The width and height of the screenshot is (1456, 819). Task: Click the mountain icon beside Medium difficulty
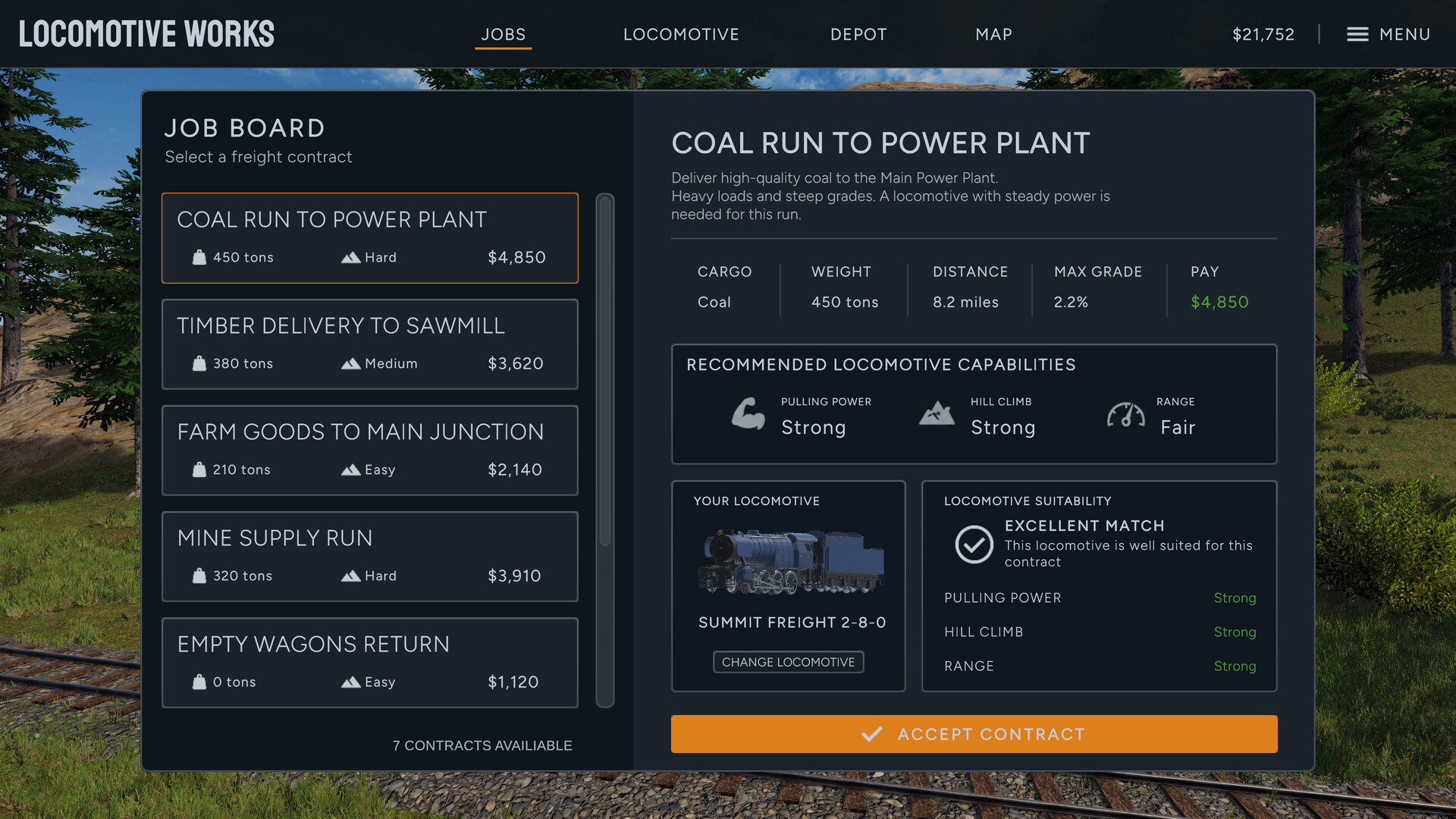350,363
